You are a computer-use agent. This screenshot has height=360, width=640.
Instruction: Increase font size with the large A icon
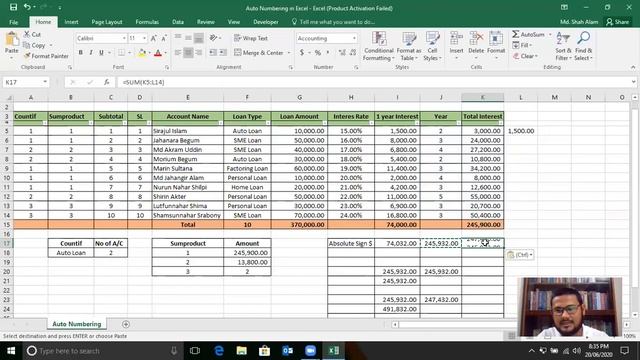[x=153, y=38]
